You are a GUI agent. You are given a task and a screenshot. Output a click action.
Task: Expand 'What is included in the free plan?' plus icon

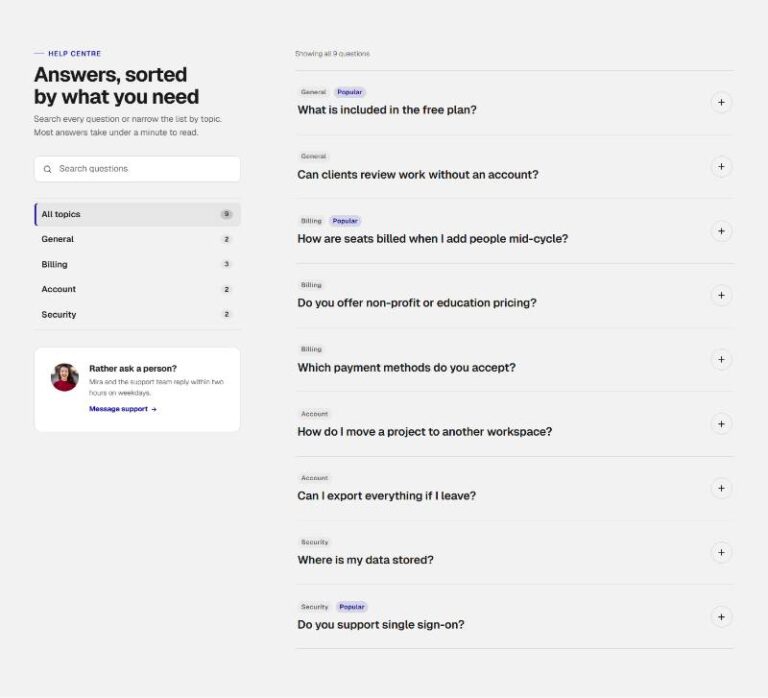[721, 102]
